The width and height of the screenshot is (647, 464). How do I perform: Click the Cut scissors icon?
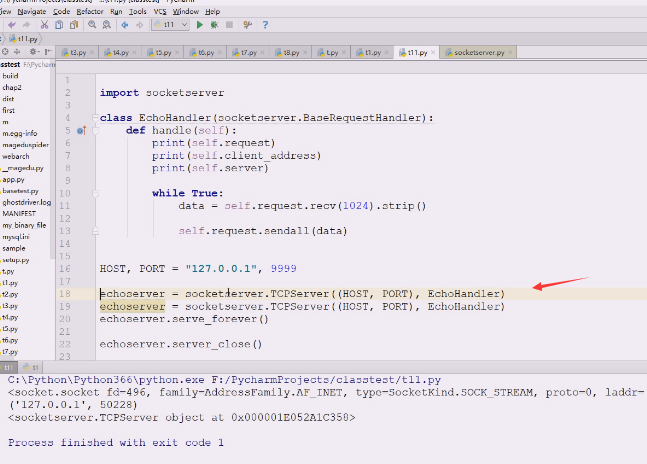[x=44, y=25]
